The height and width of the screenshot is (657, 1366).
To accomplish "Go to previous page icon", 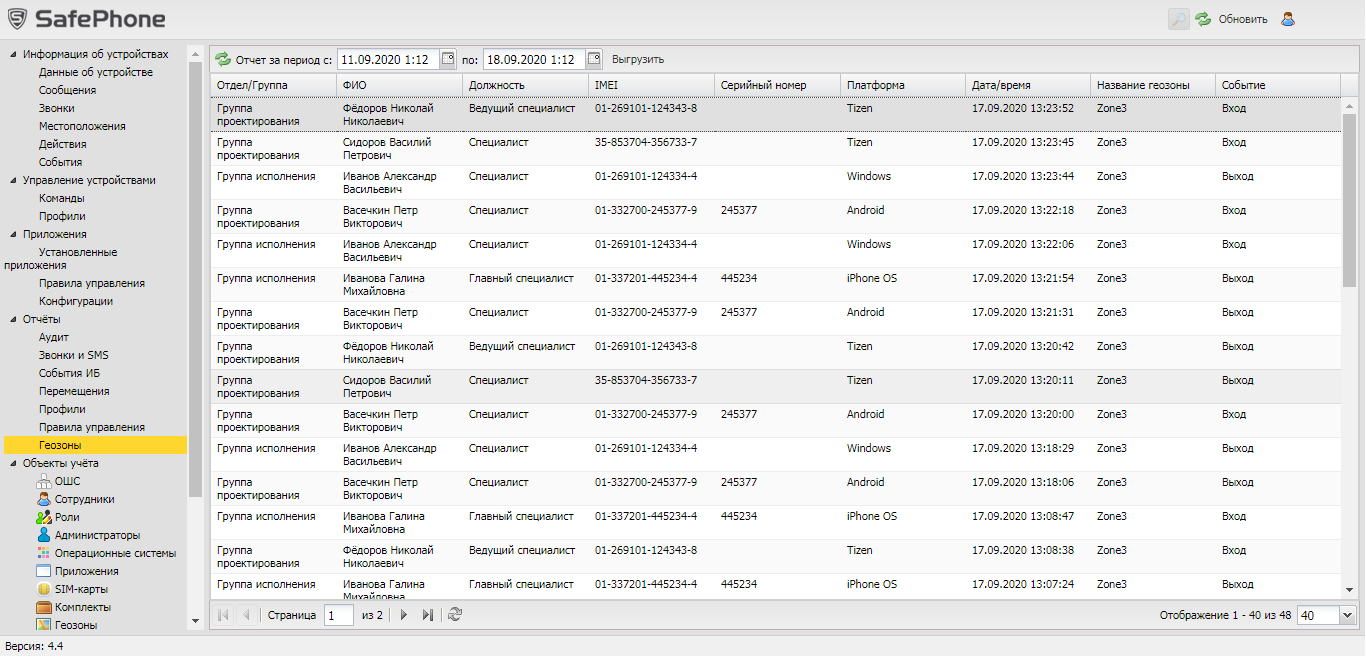I will (x=245, y=615).
